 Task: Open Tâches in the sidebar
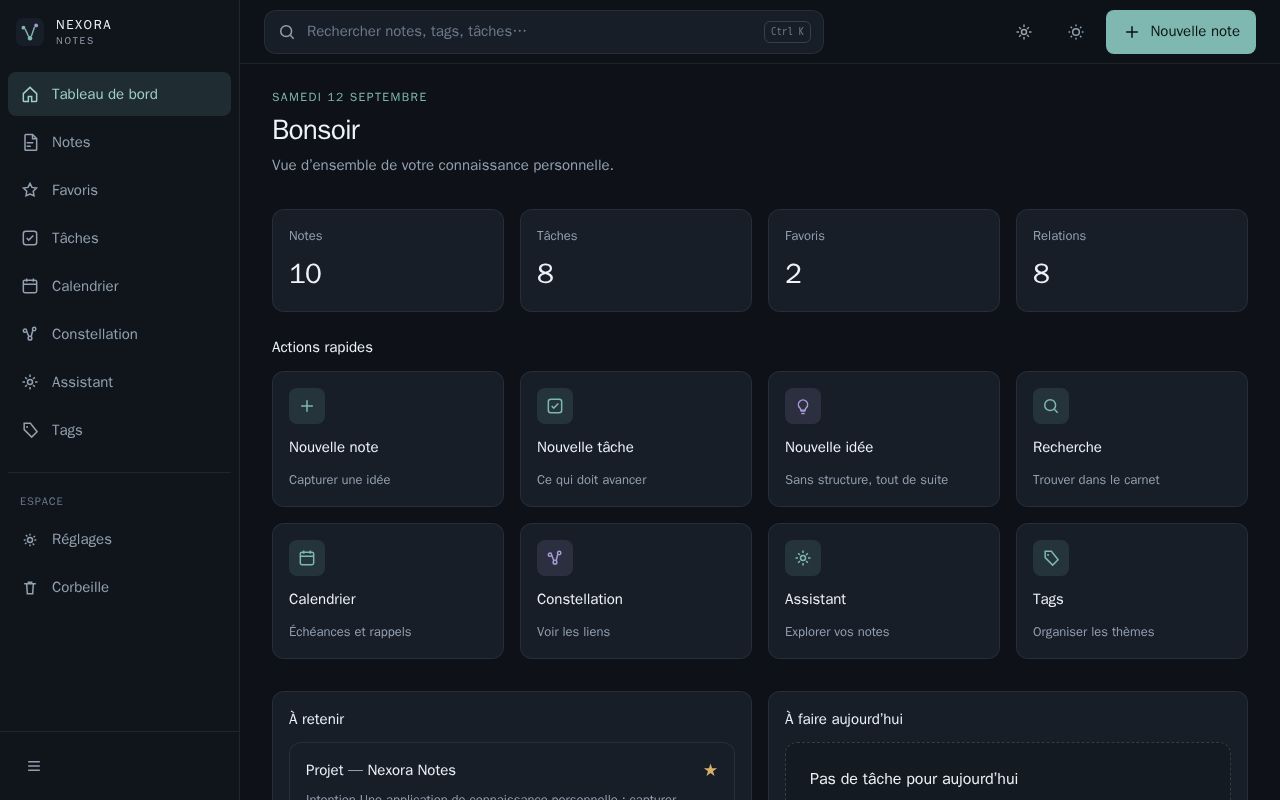point(119,238)
